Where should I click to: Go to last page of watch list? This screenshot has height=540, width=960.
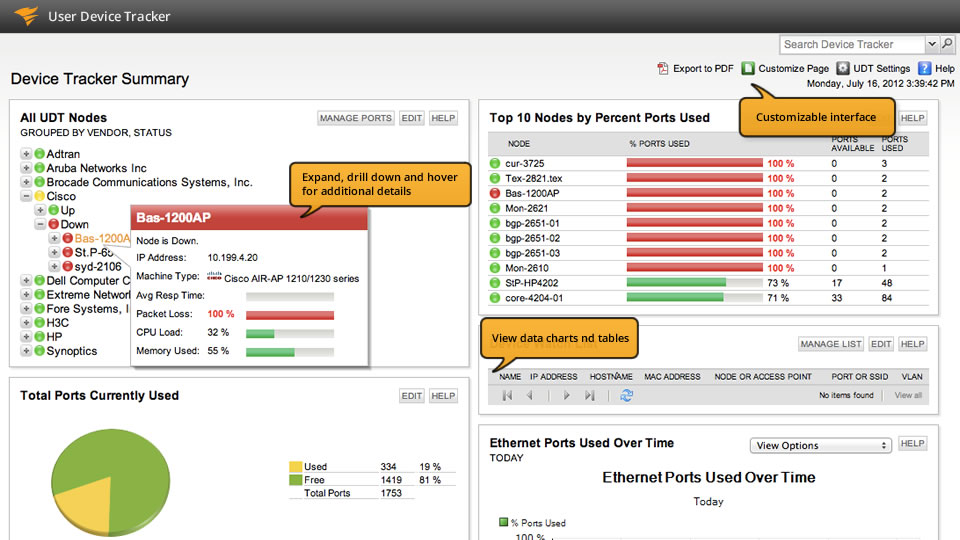coord(589,396)
